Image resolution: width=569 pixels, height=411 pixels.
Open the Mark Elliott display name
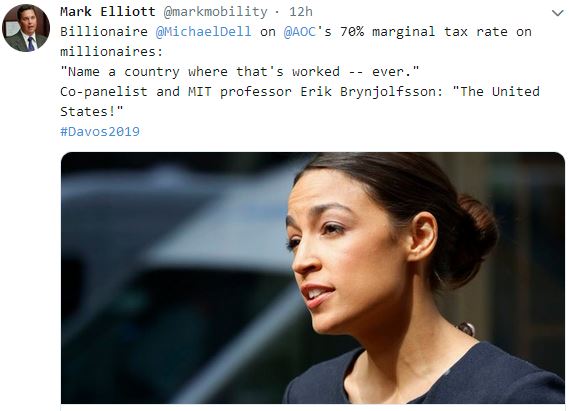click(x=108, y=12)
